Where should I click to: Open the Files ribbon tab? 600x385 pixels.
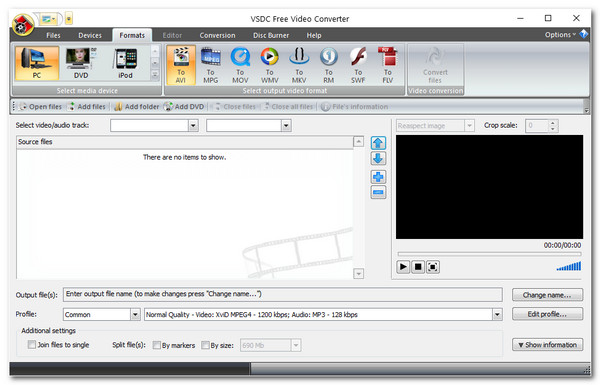[x=53, y=35]
